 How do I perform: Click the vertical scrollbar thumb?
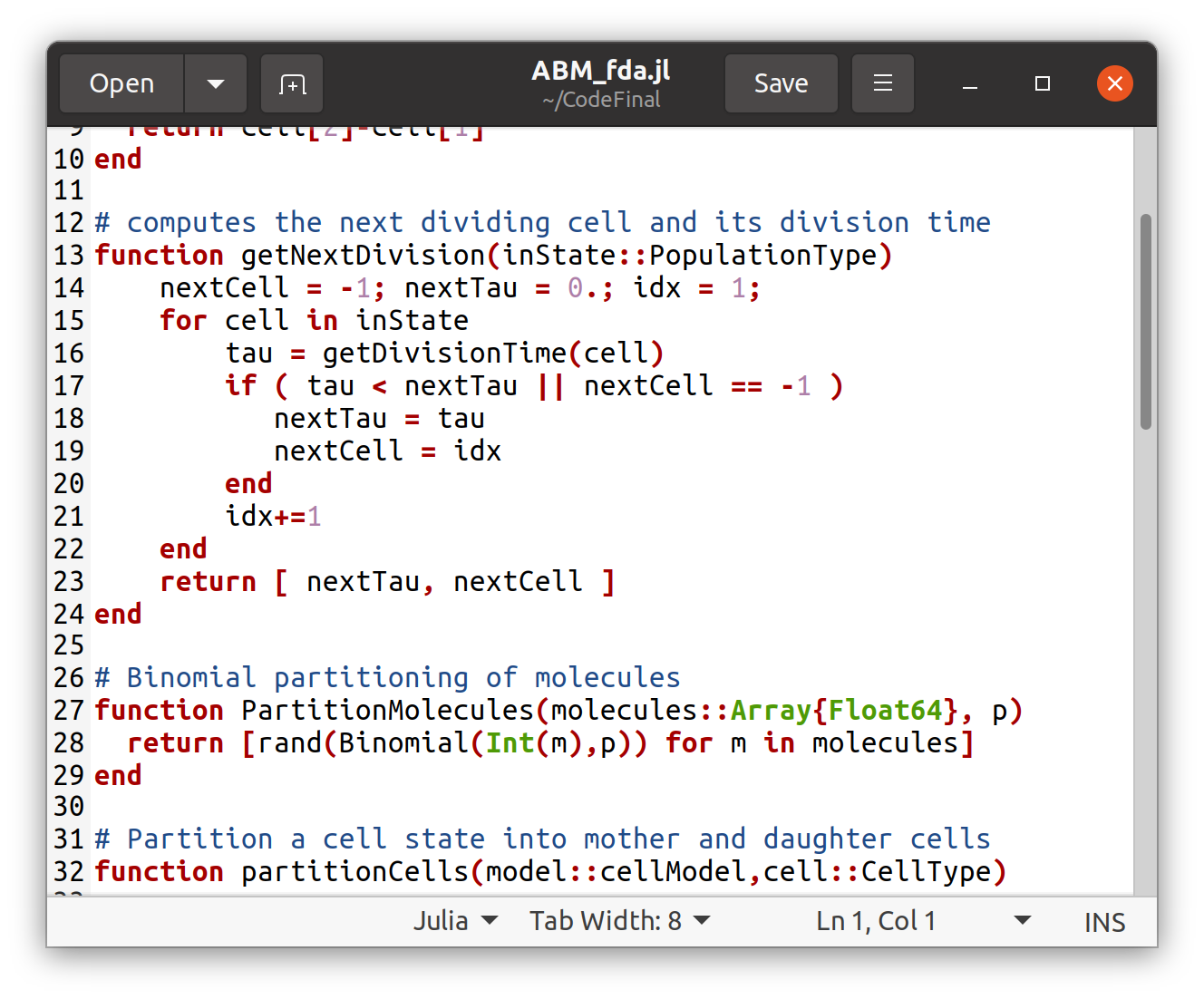tap(1145, 322)
